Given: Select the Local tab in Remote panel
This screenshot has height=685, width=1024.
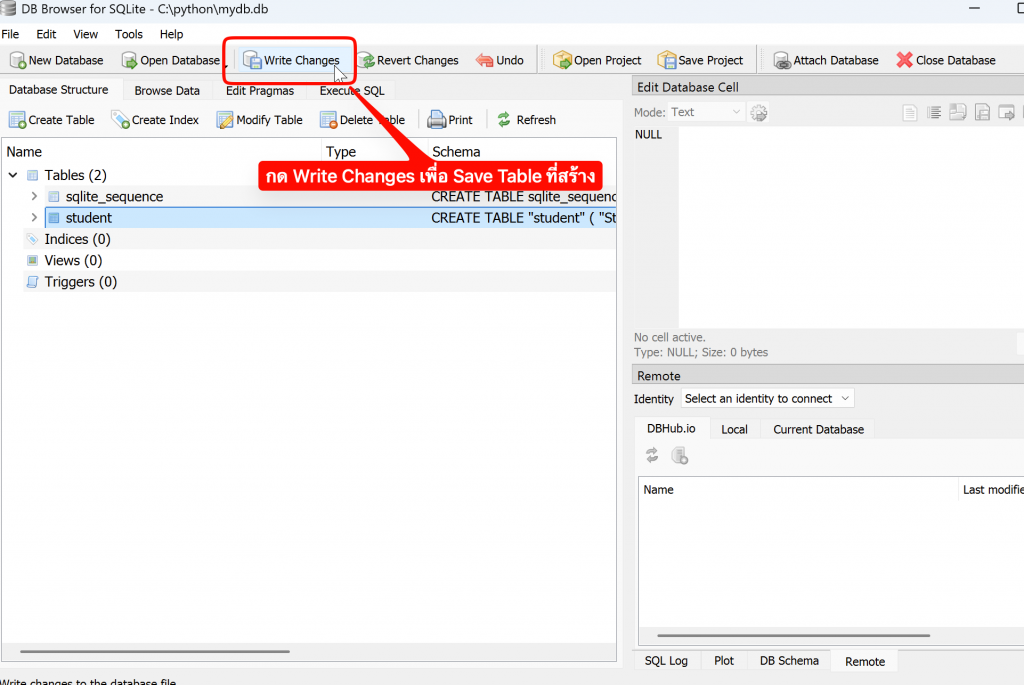Looking at the screenshot, I should click(734, 429).
